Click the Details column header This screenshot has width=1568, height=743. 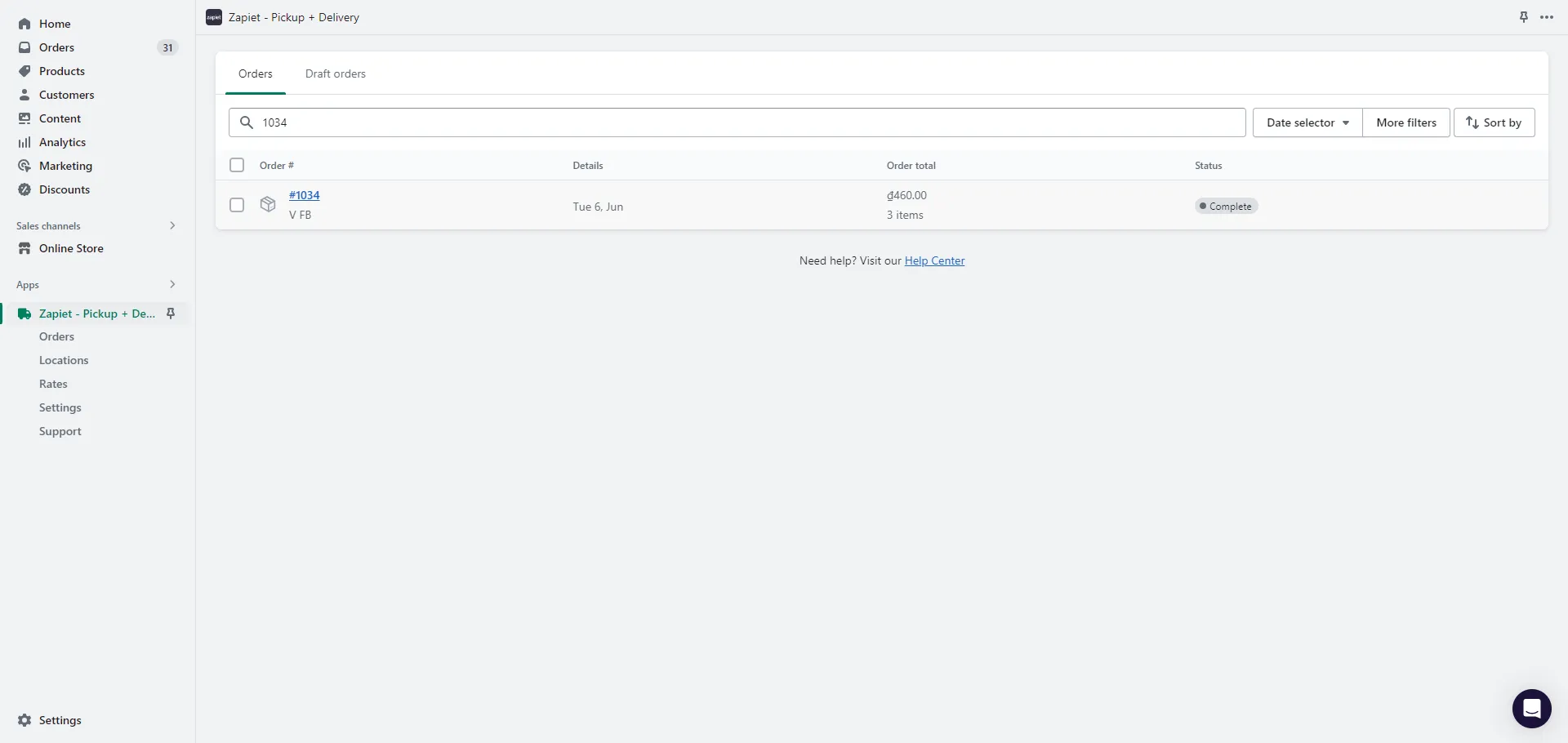pyautogui.click(x=588, y=165)
